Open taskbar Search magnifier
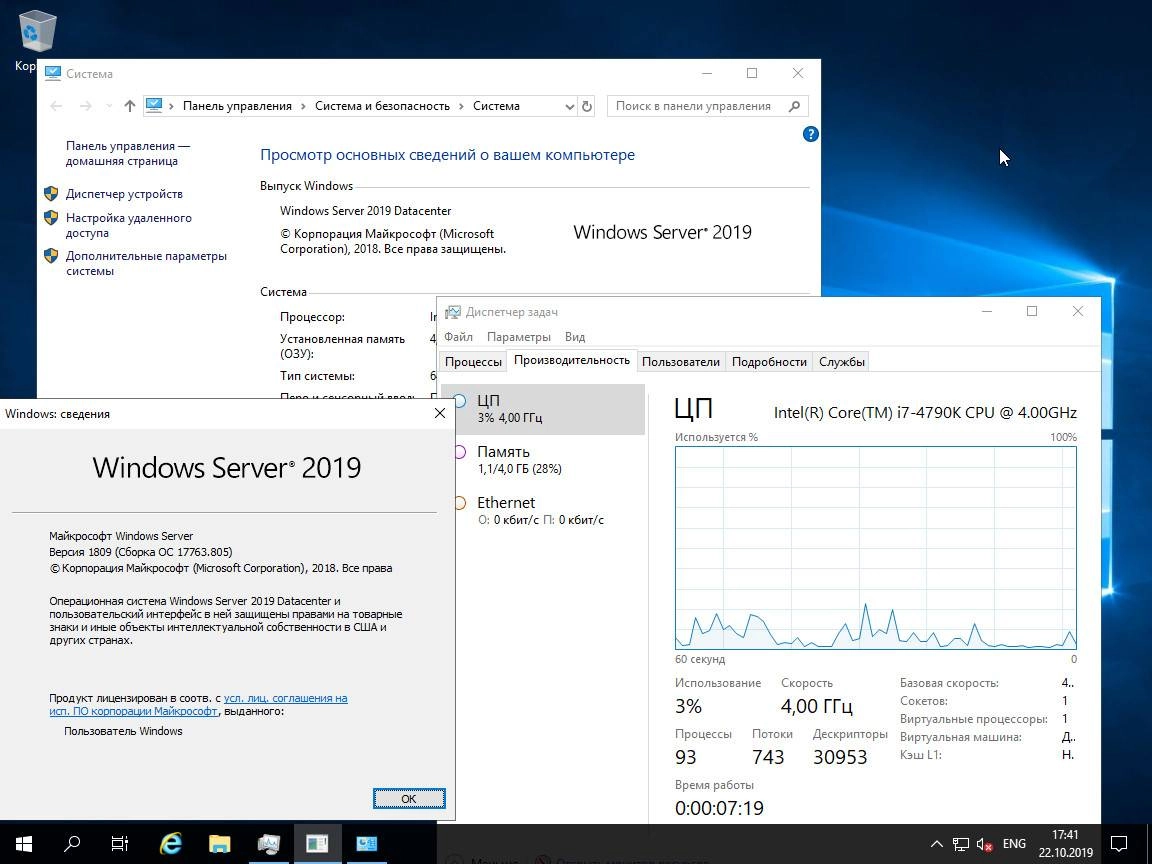The height and width of the screenshot is (864, 1152). point(72,843)
